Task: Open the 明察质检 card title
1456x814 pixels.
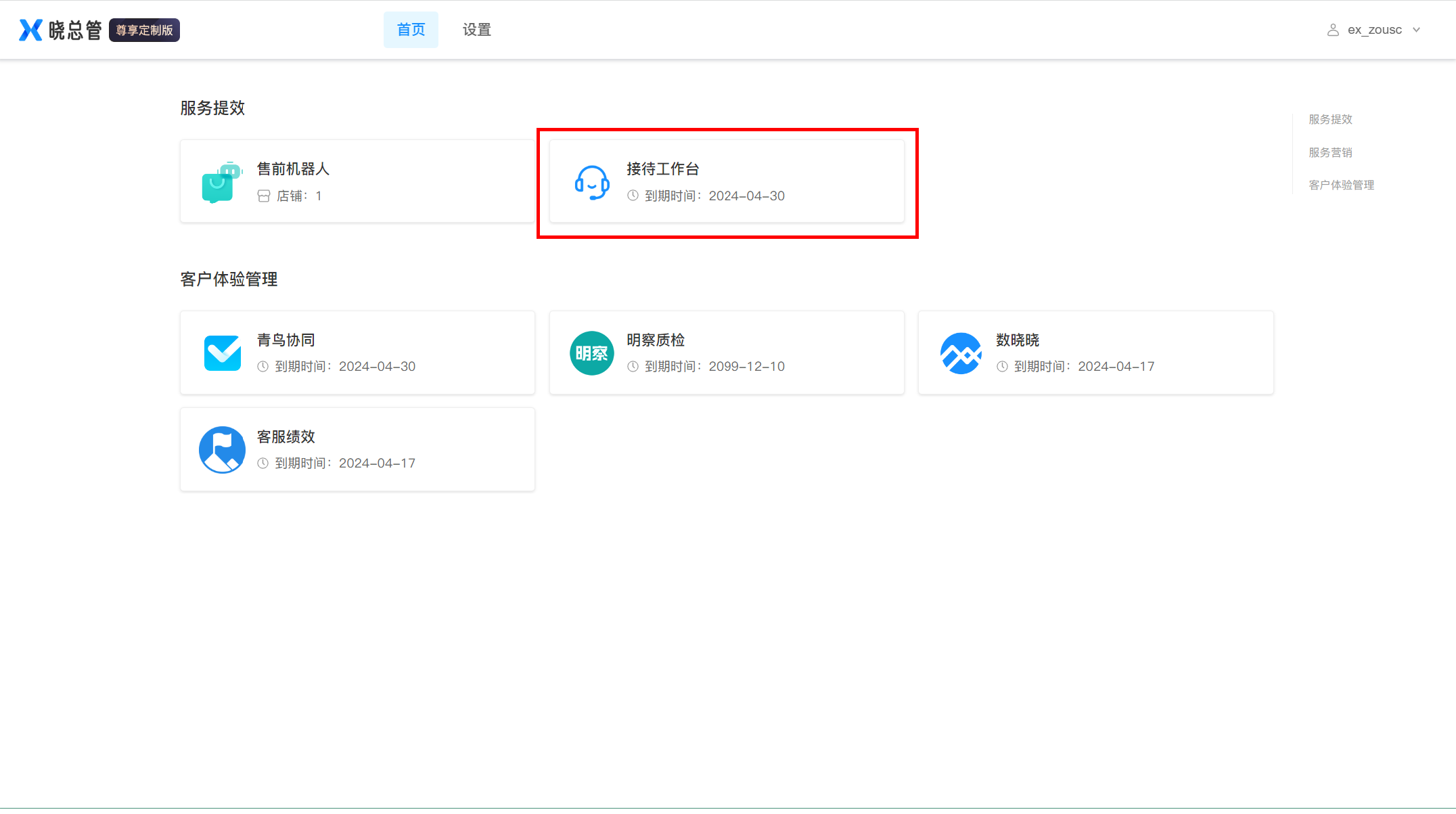Action: (x=655, y=340)
